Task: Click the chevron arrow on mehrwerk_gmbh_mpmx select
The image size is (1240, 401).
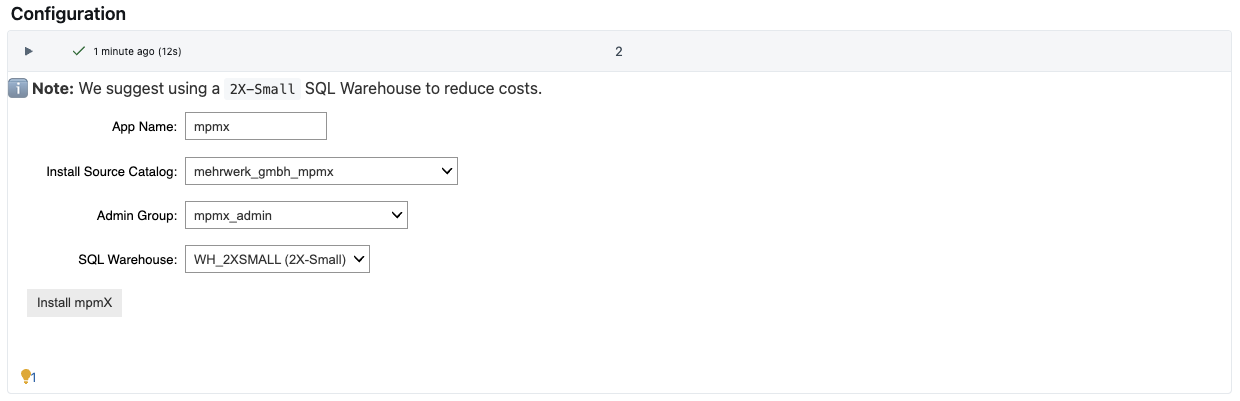Action: pyautogui.click(x=447, y=171)
